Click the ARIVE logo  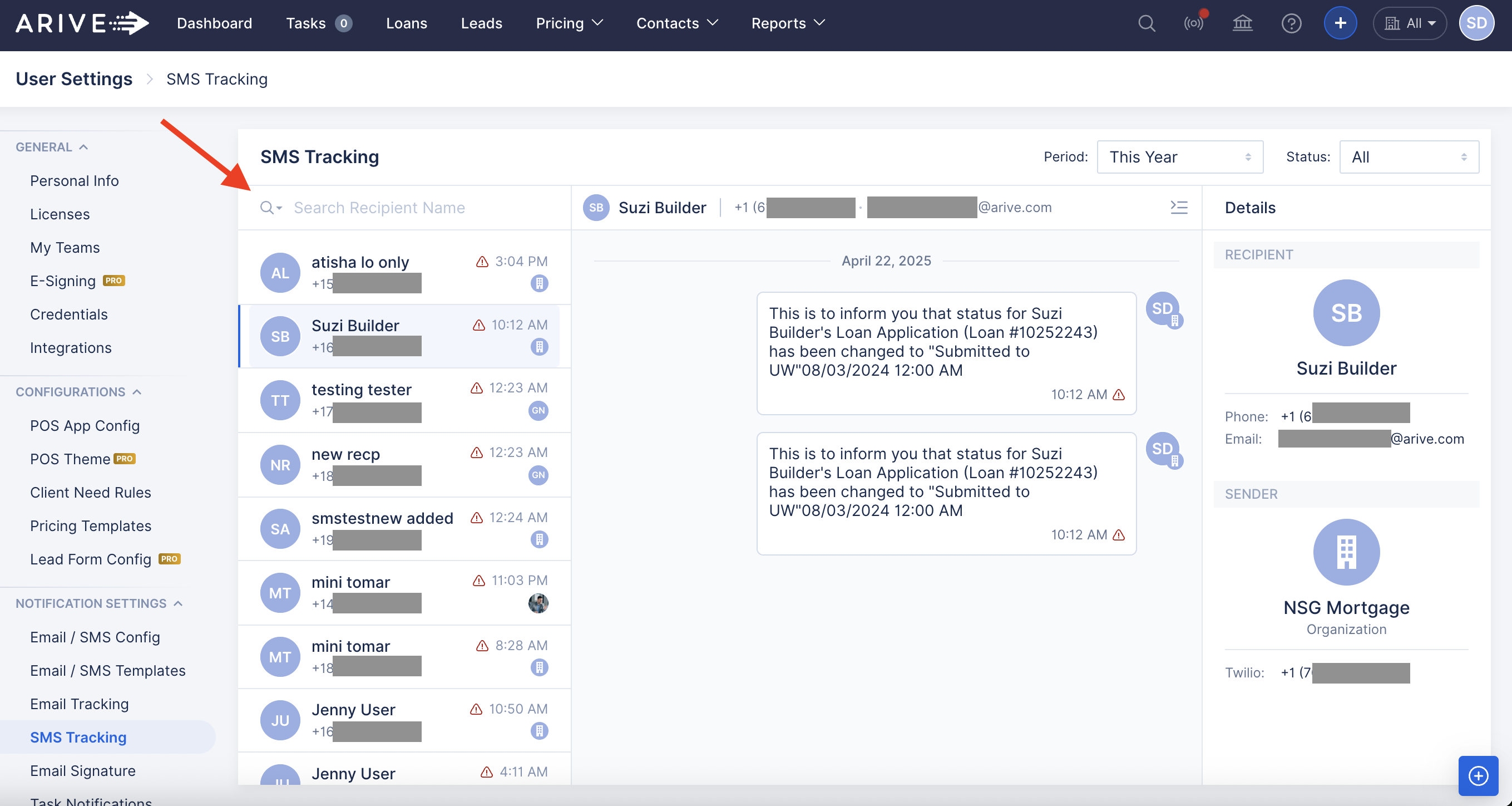(x=82, y=23)
